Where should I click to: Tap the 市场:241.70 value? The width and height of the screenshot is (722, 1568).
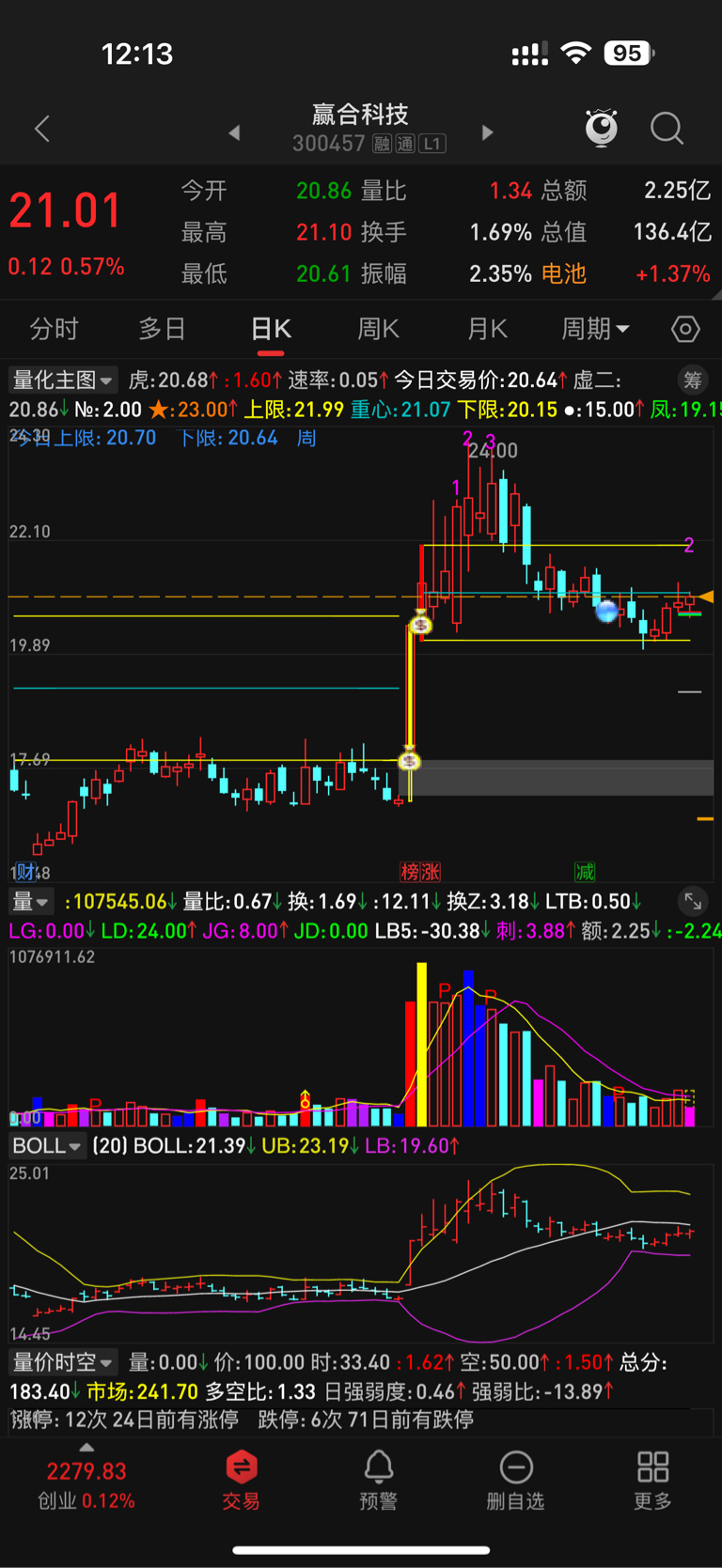[x=142, y=1391]
